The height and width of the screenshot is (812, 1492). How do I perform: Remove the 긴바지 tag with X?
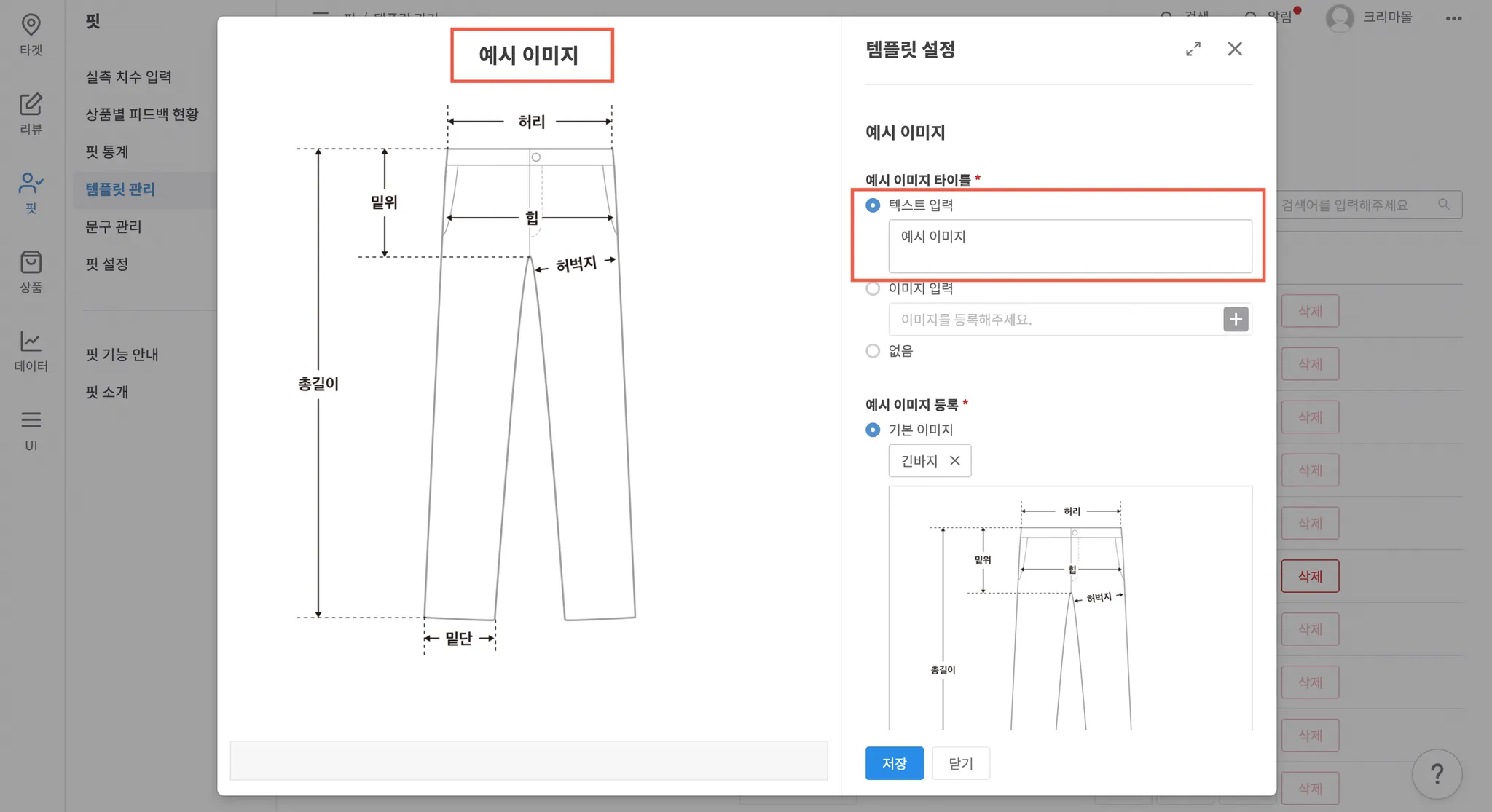(954, 461)
